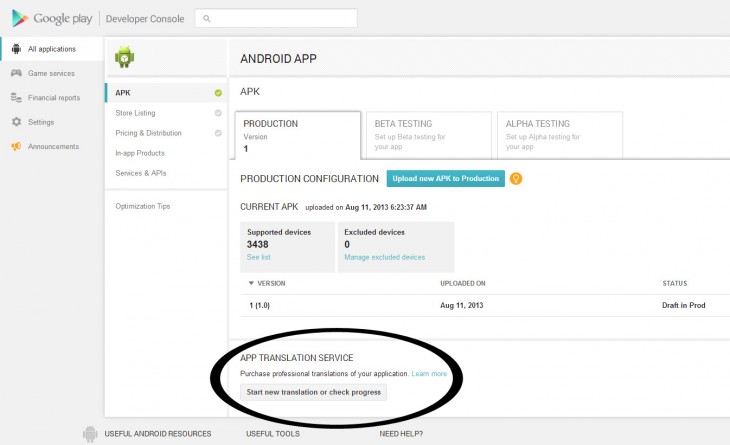The height and width of the screenshot is (445, 730).
Task: Open Game services from sidebar
Action: coord(51,73)
